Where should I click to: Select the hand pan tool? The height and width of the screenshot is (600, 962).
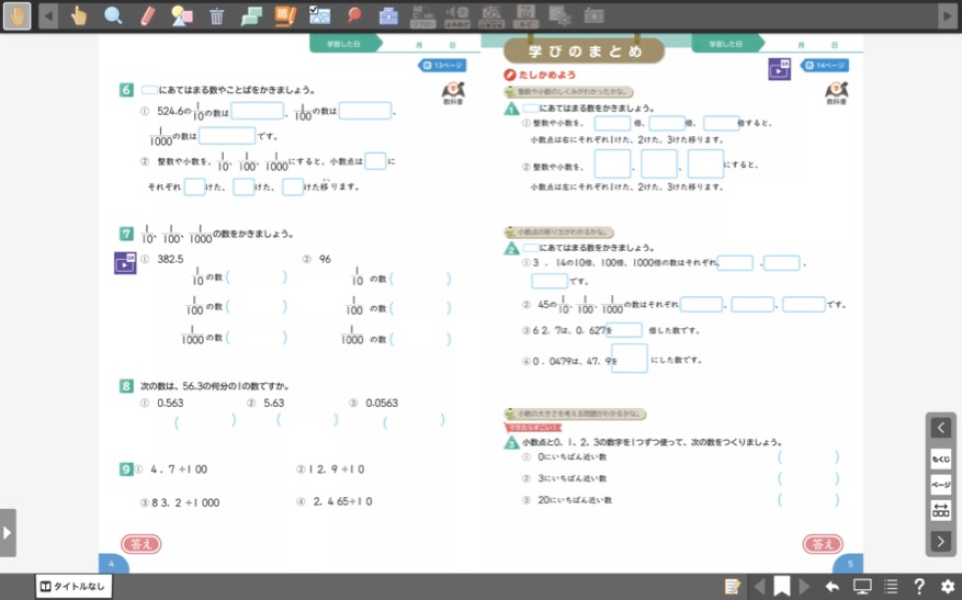click(x=17, y=15)
